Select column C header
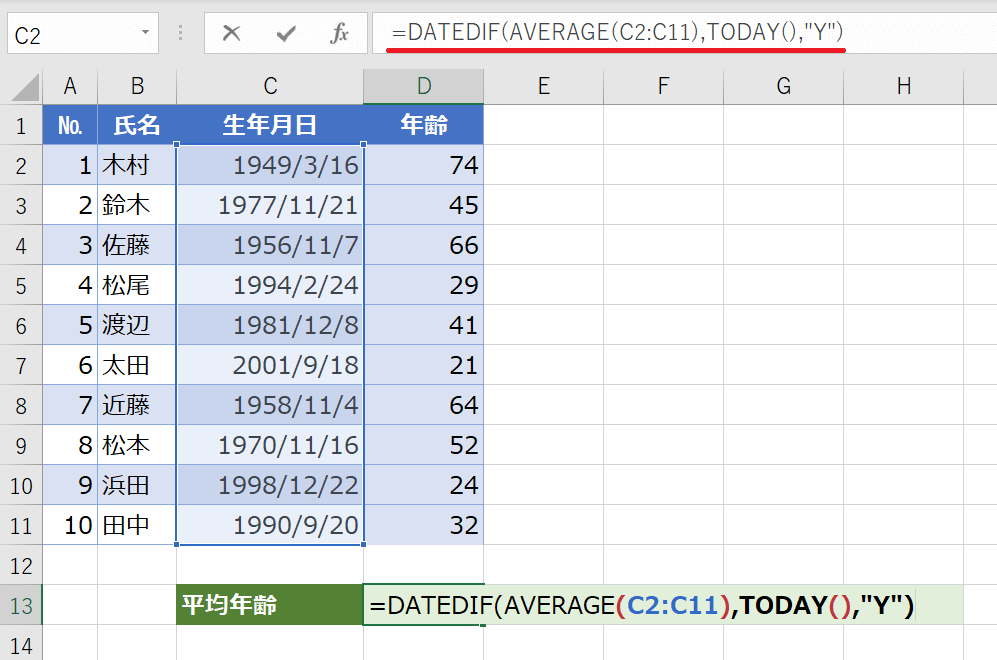997x660 pixels. pos(270,86)
